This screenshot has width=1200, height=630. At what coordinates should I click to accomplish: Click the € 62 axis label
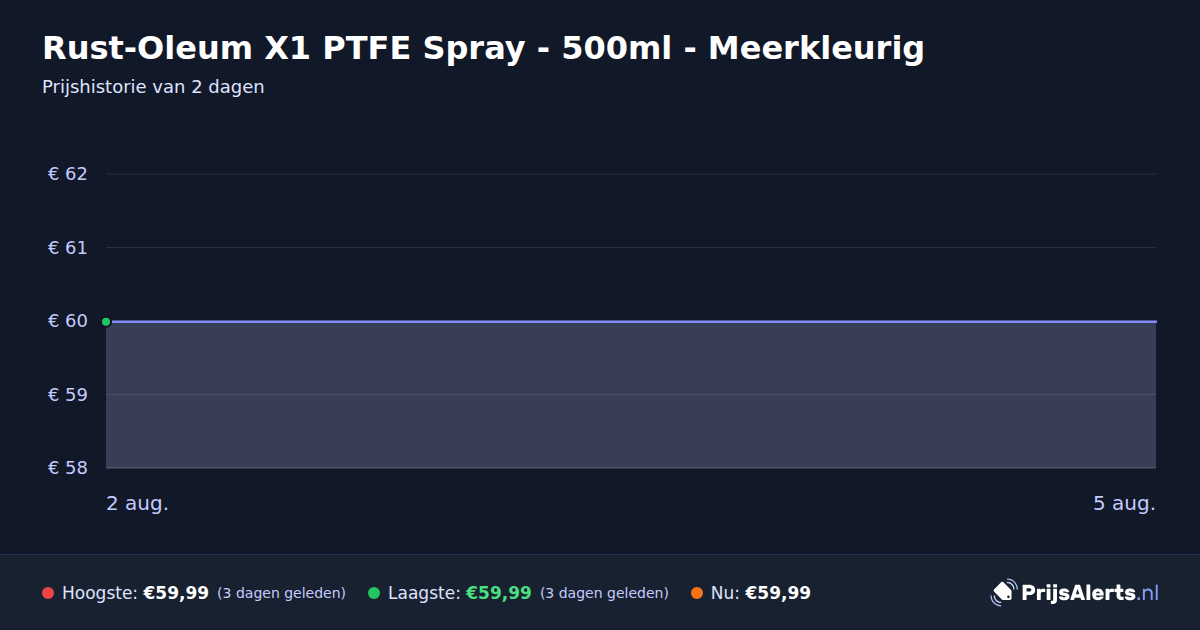(x=68, y=174)
